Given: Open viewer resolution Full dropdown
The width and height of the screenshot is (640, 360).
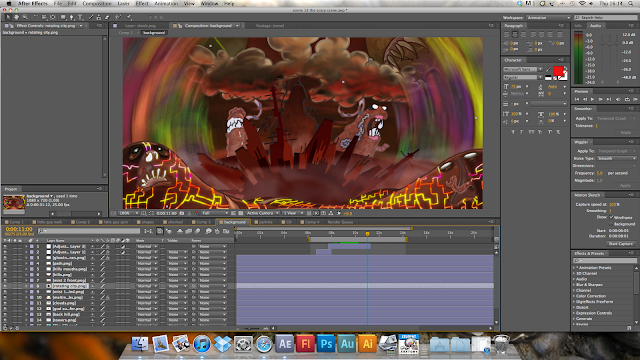Looking at the screenshot, I should pos(215,213).
